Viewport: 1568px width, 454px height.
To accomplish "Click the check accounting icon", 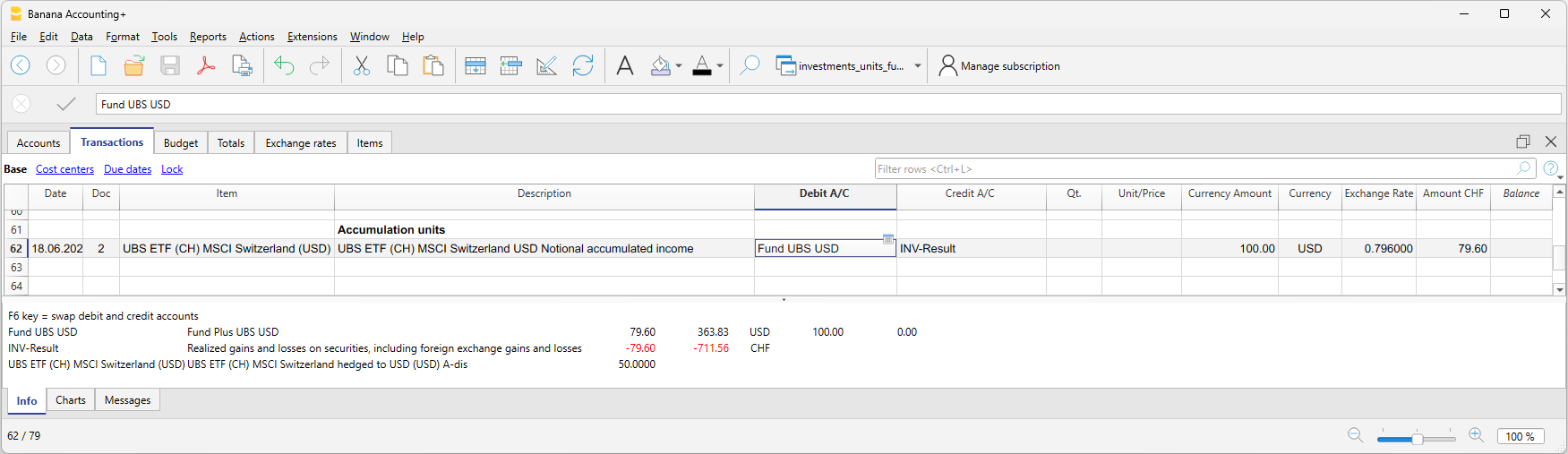I will (x=547, y=65).
